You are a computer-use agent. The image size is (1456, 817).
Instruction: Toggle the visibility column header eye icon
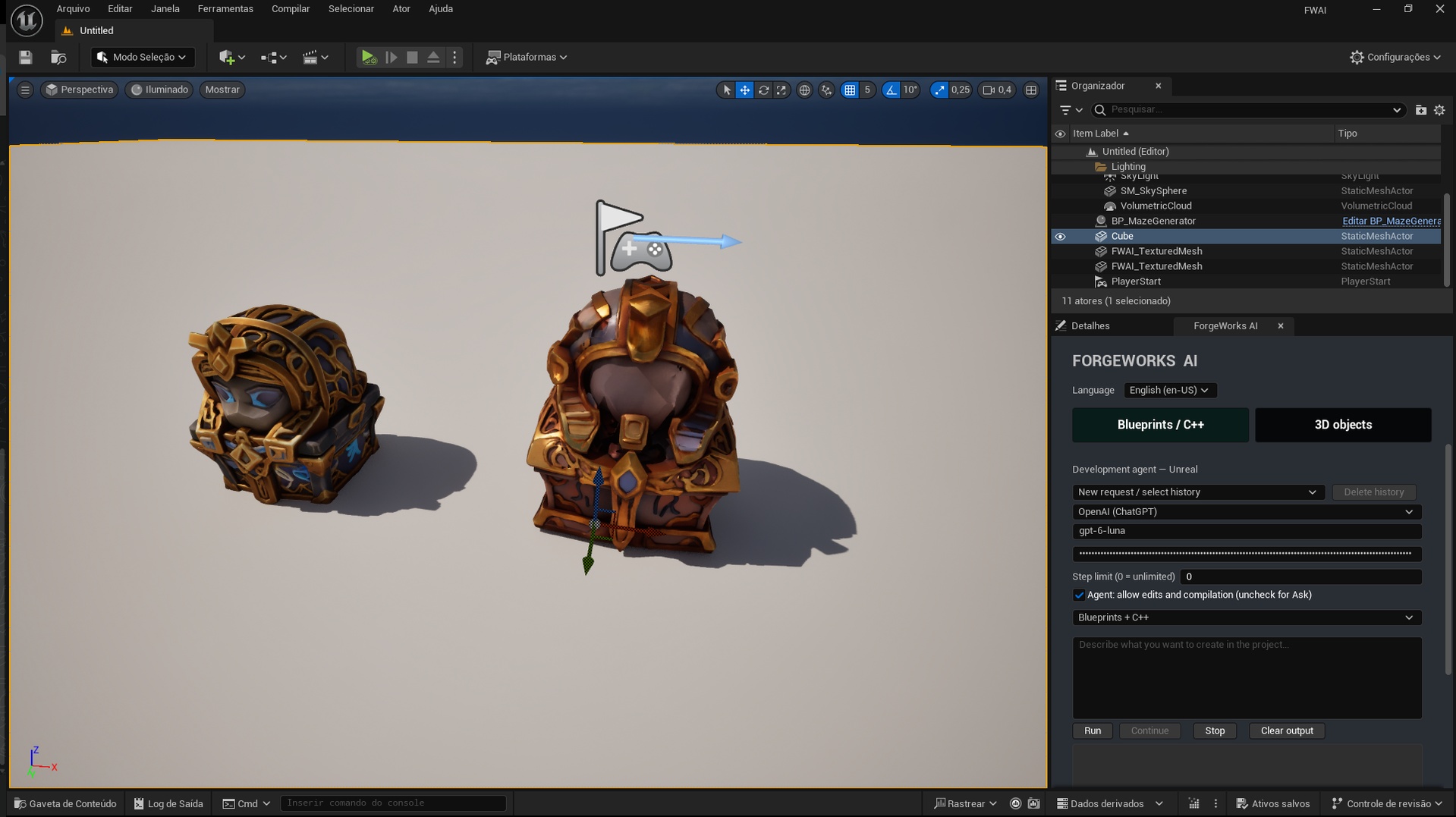(x=1060, y=134)
